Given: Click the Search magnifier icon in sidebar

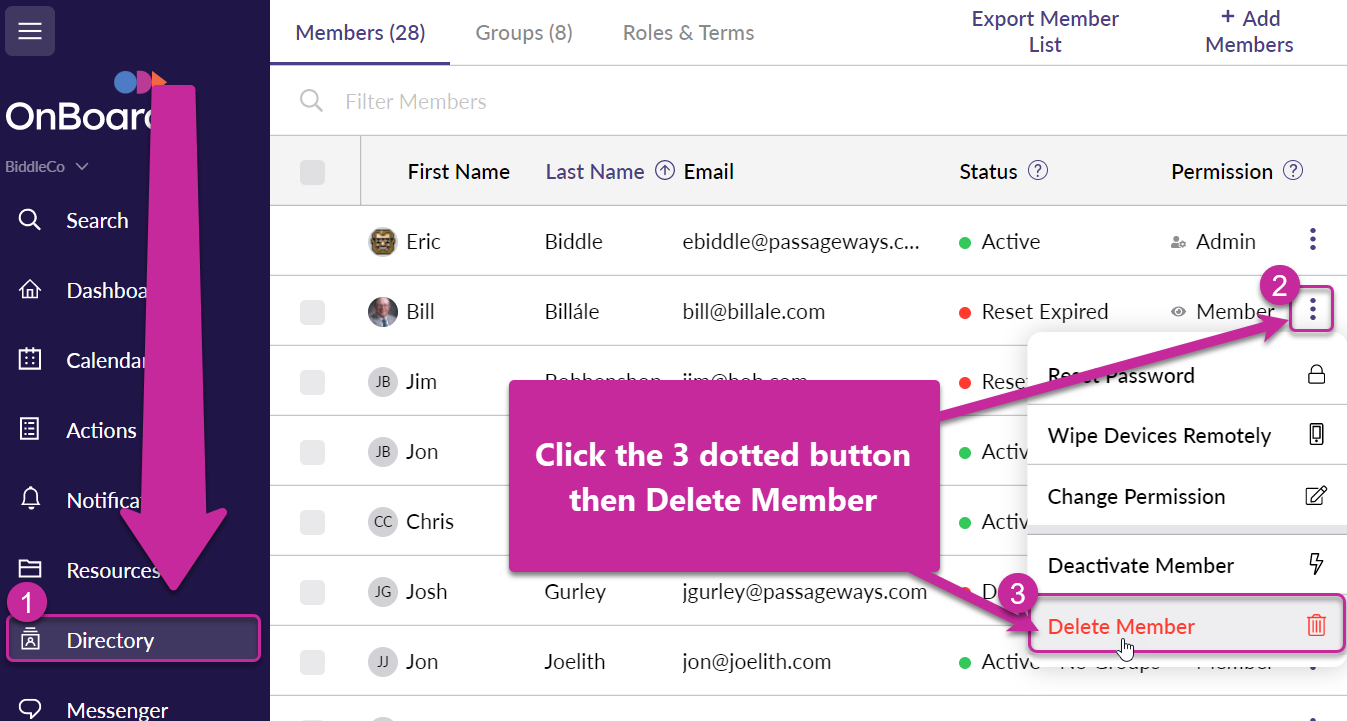Looking at the screenshot, I should [x=30, y=220].
